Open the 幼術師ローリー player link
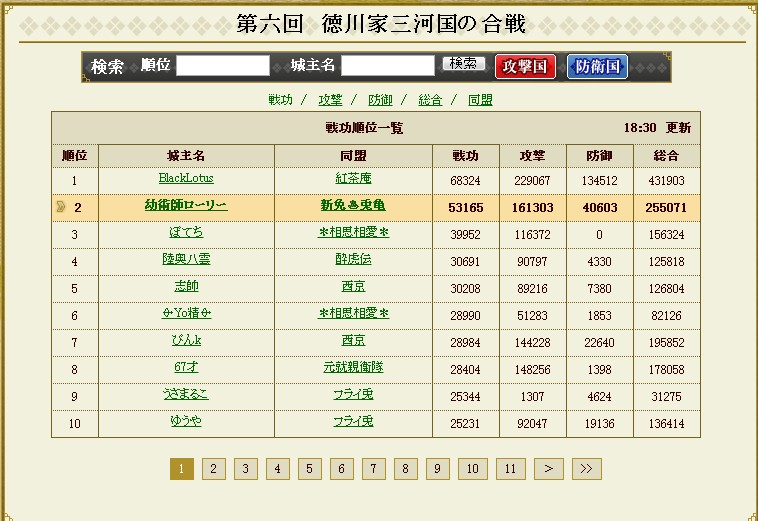 pyautogui.click(x=186, y=205)
